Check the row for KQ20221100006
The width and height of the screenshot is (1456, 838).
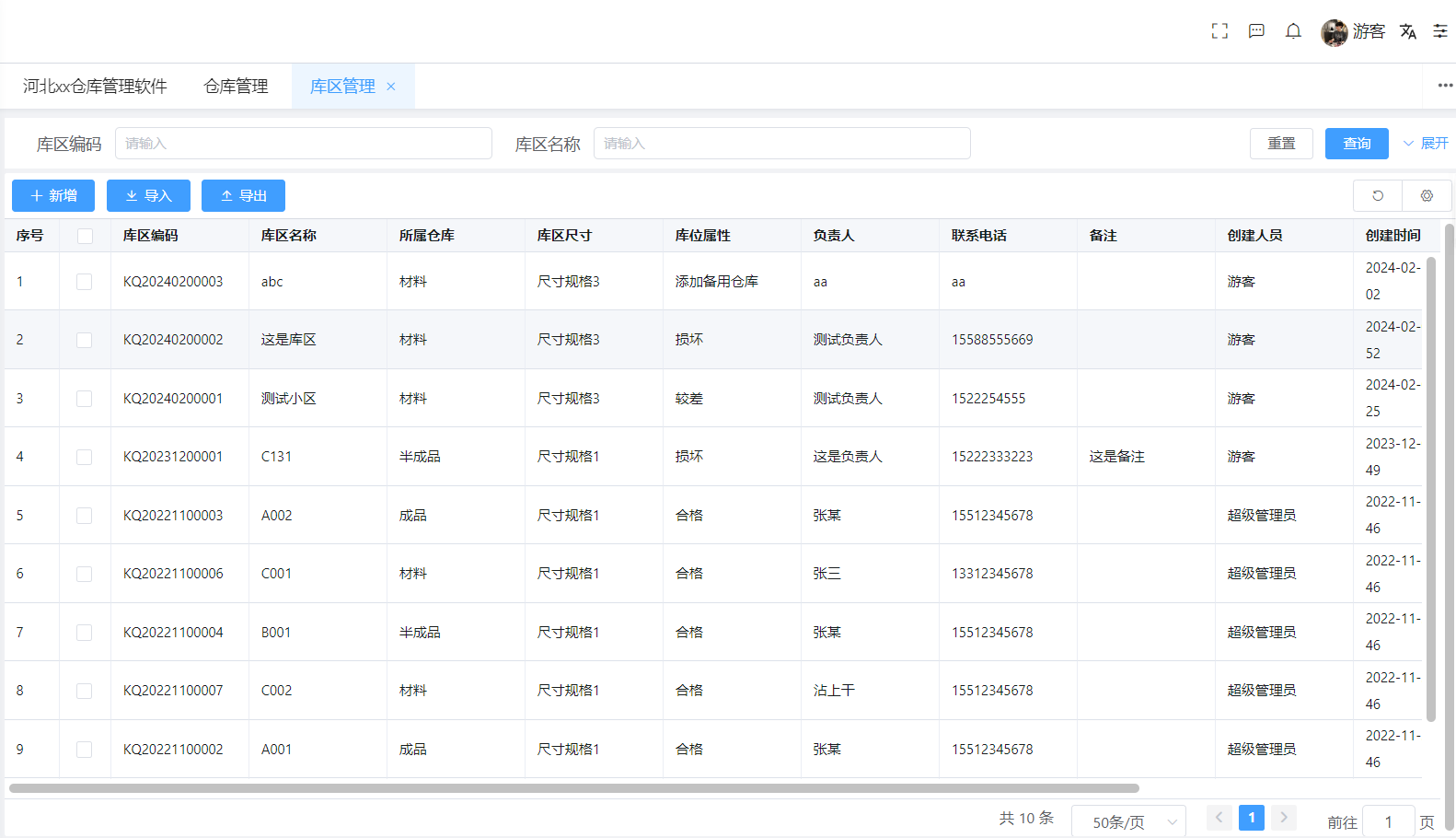tap(84, 574)
